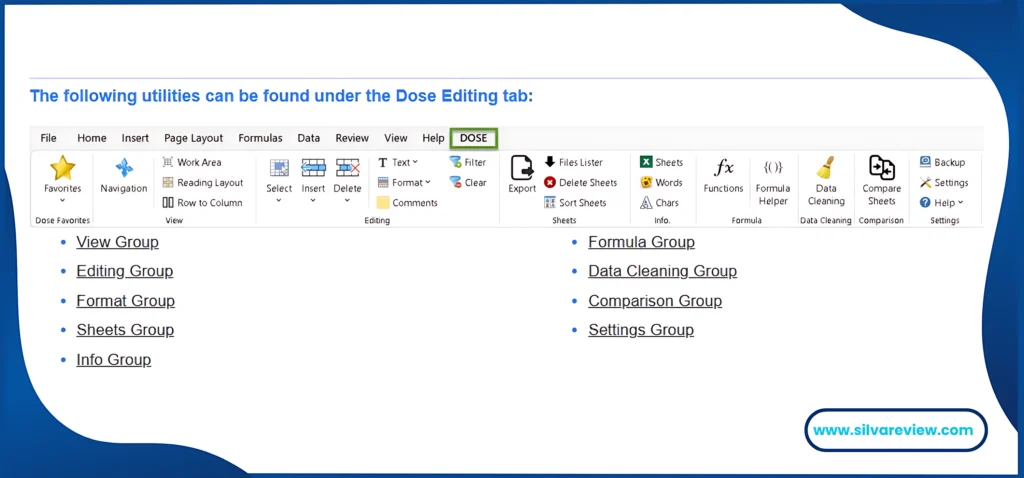
Task: Click the Clear filter icon
Action: pyautogui.click(x=455, y=182)
